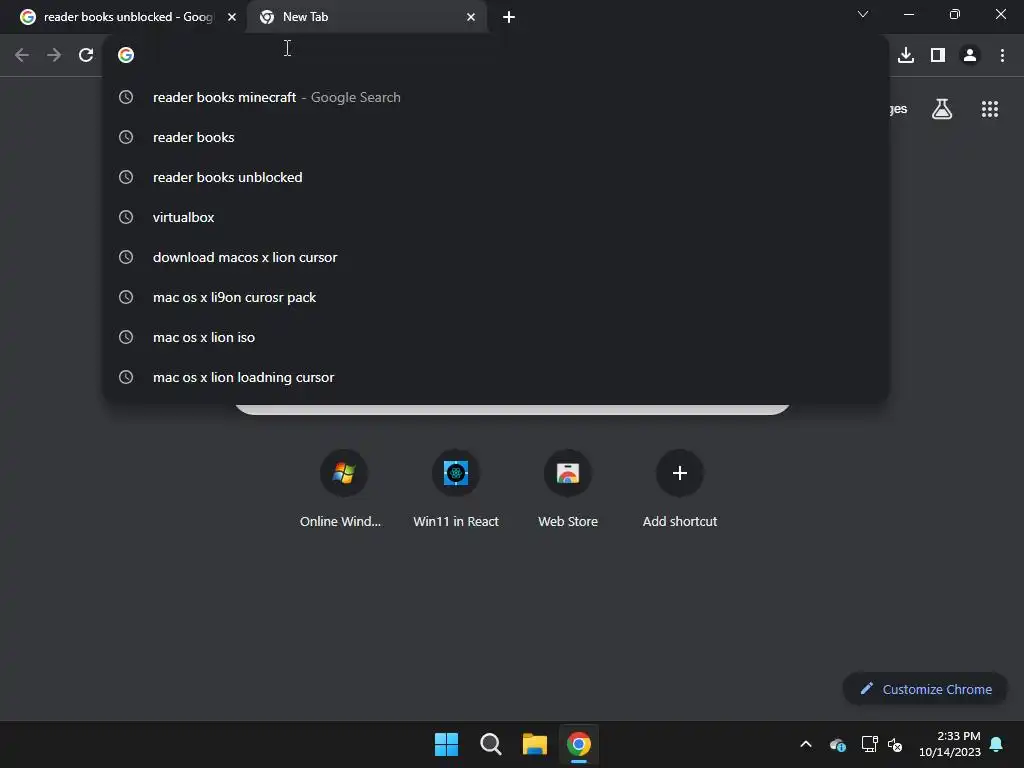The width and height of the screenshot is (1024, 768).
Task: Toggle the side panel icon
Action: [x=938, y=55]
